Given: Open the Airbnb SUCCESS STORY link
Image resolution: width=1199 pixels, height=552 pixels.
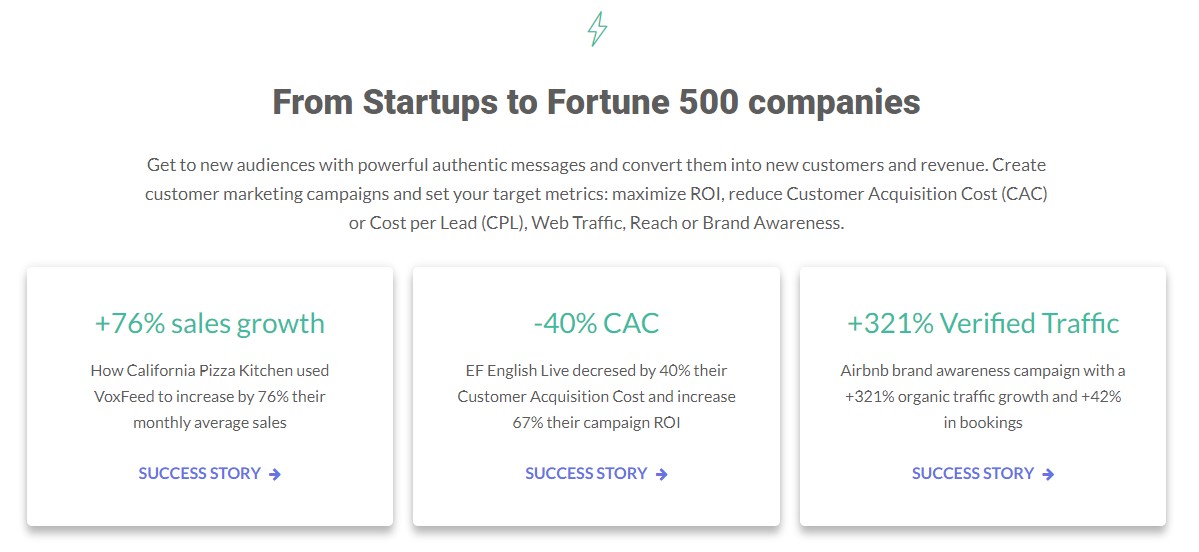Looking at the screenshot, I should tap(983, 473).
